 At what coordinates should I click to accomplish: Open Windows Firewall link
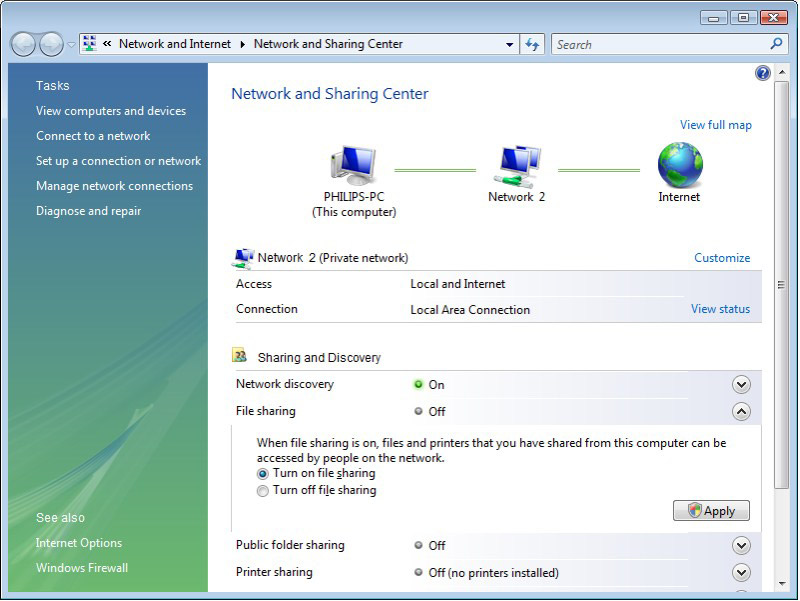[x=82, y=568]
